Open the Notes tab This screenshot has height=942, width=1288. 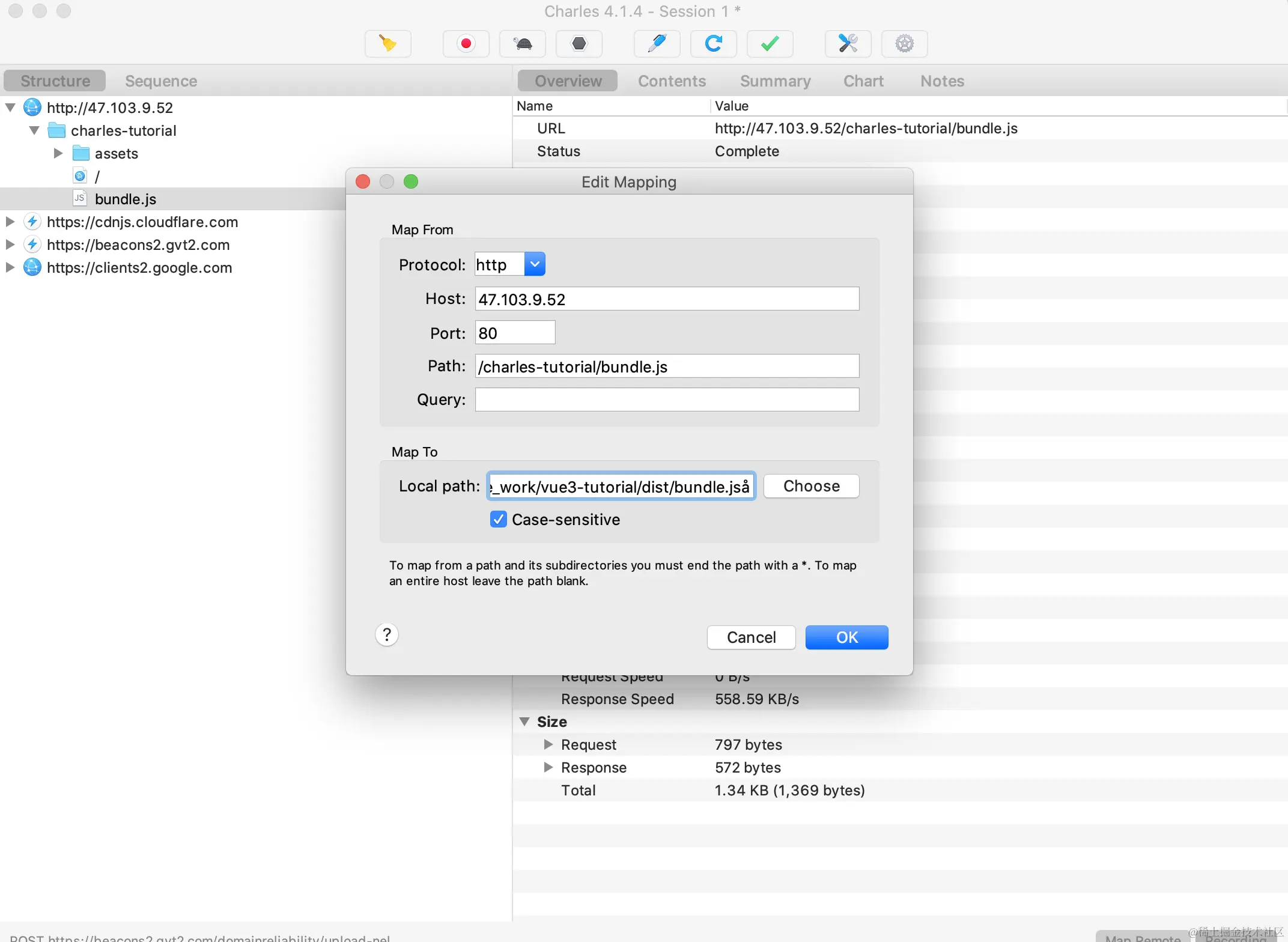tap(942, 81)
